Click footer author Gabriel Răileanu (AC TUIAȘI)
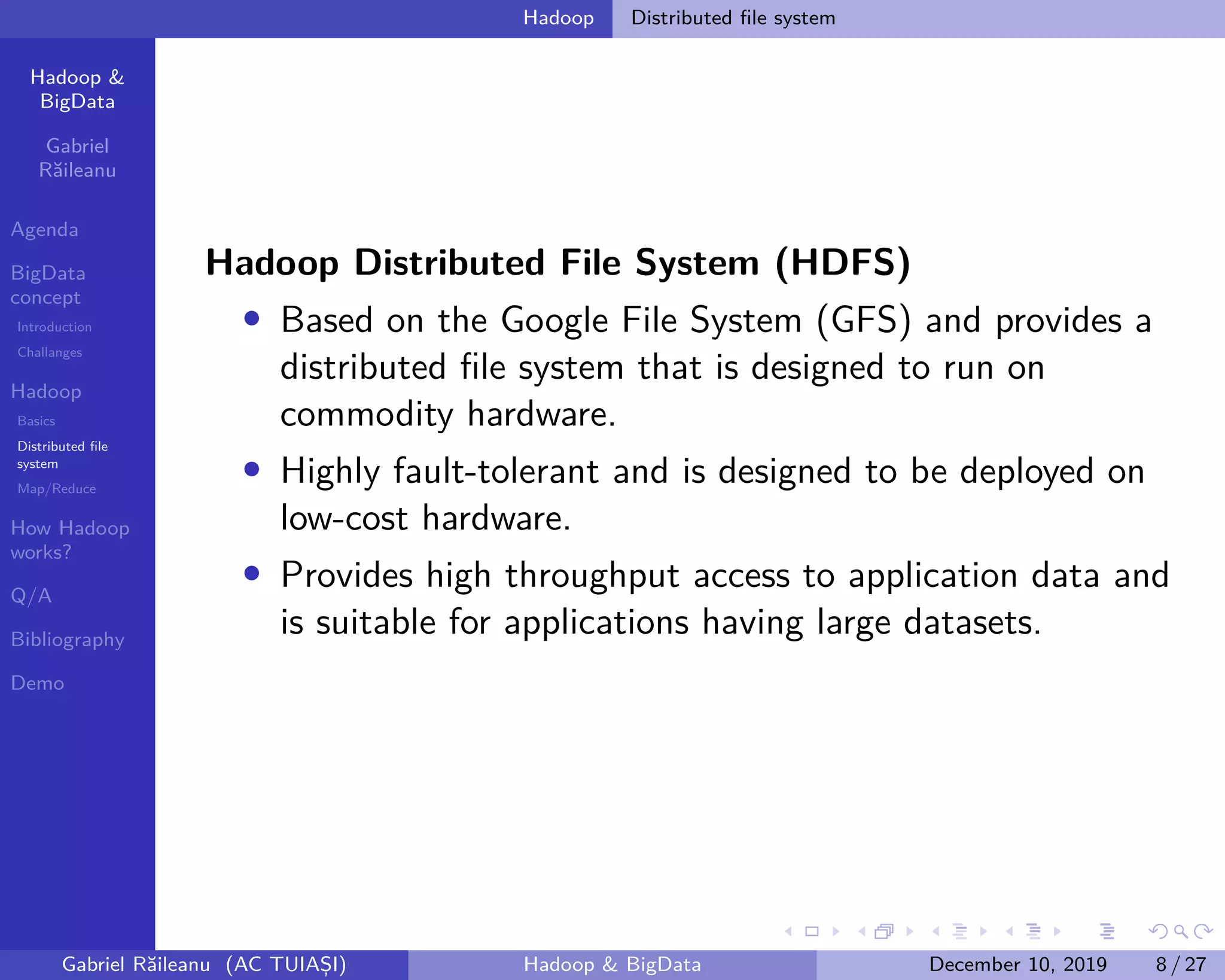 pos(205,964)
